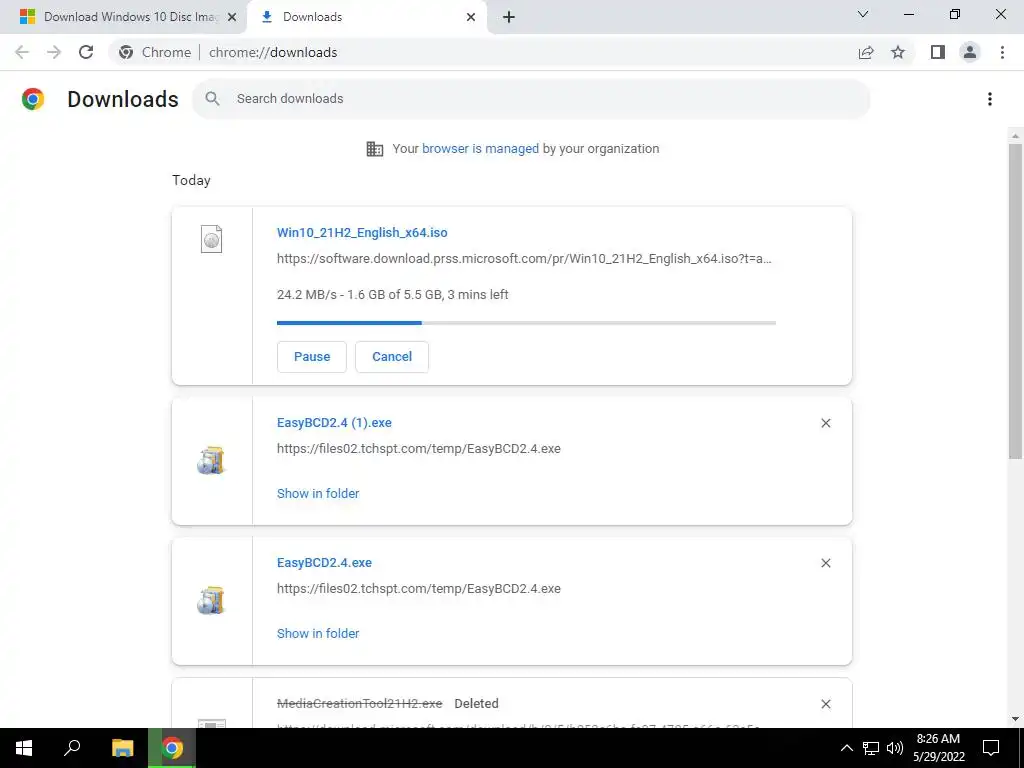
Task: Click the EasyBCD2.4 (1).exe file icon
Action: point(211,460)
